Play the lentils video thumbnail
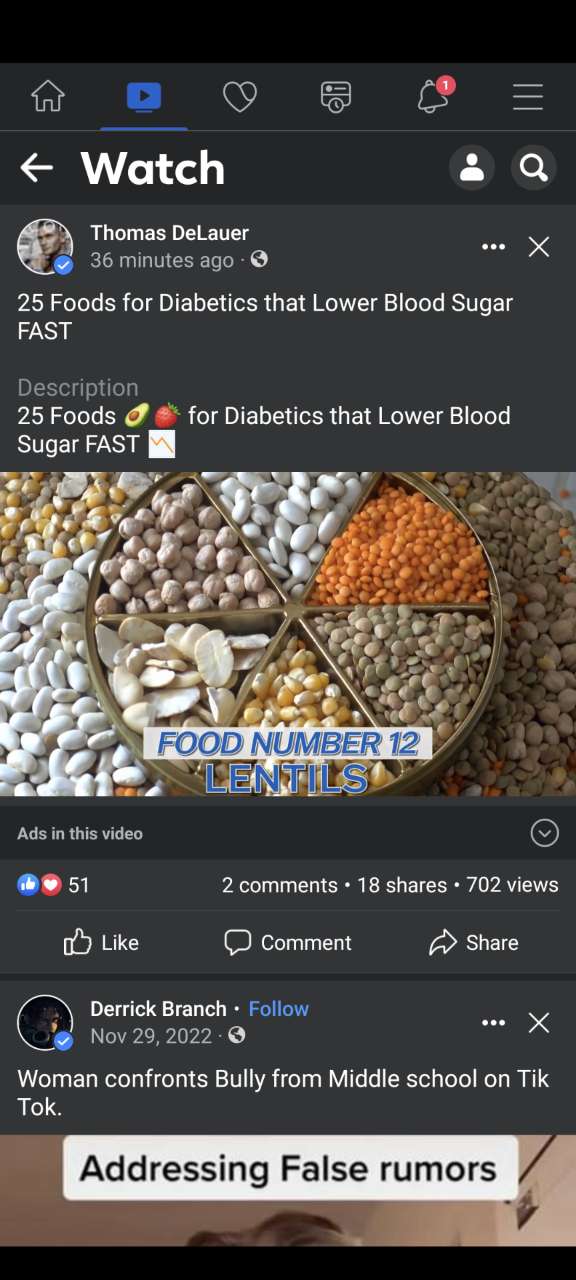 coord(288,635)
